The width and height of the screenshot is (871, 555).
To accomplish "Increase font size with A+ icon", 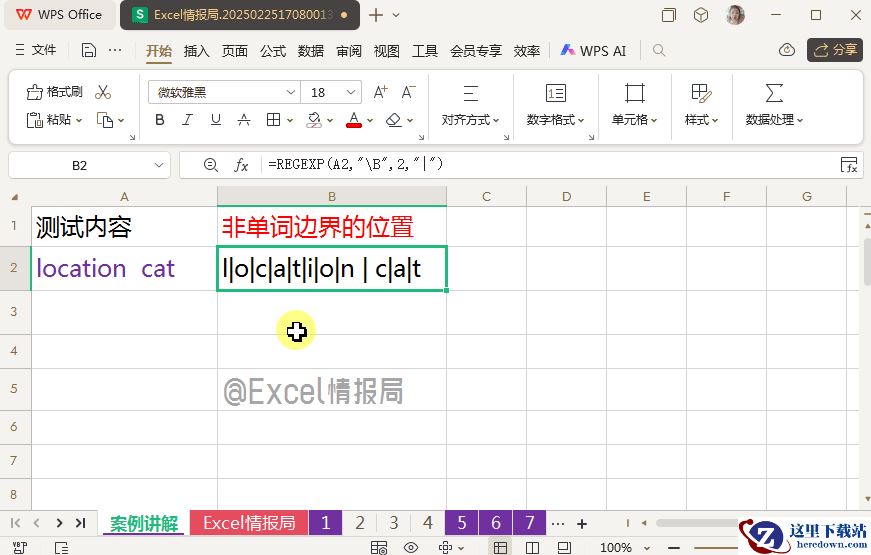I will coord(381,92).
